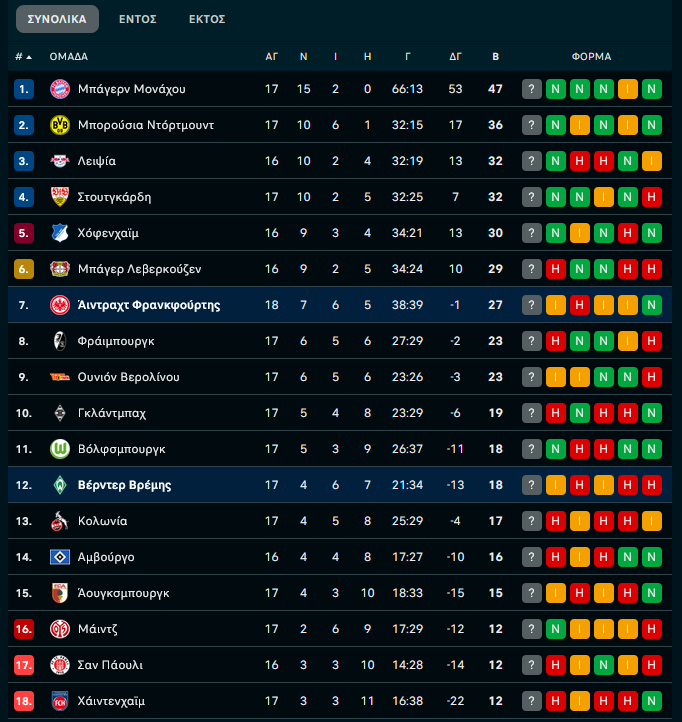Click the Union Berlin team logo
The image size is (682, 722).
point(59,377)
